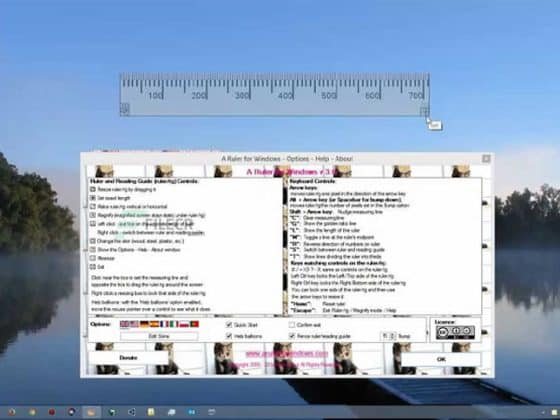Click the Creative Commons licence badge

click(455, 332)
